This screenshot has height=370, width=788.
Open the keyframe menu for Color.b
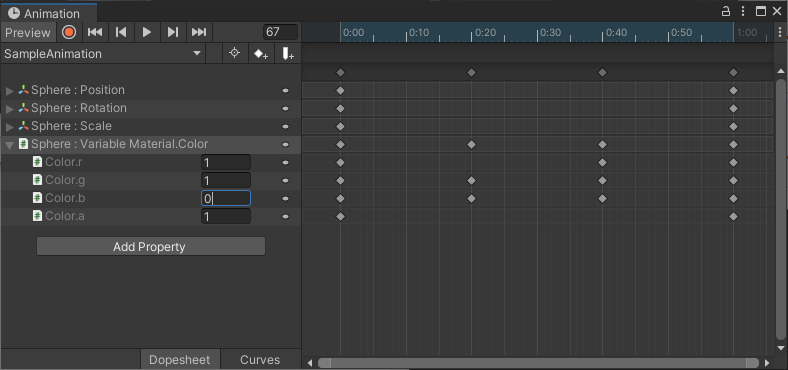pos(285,199)
